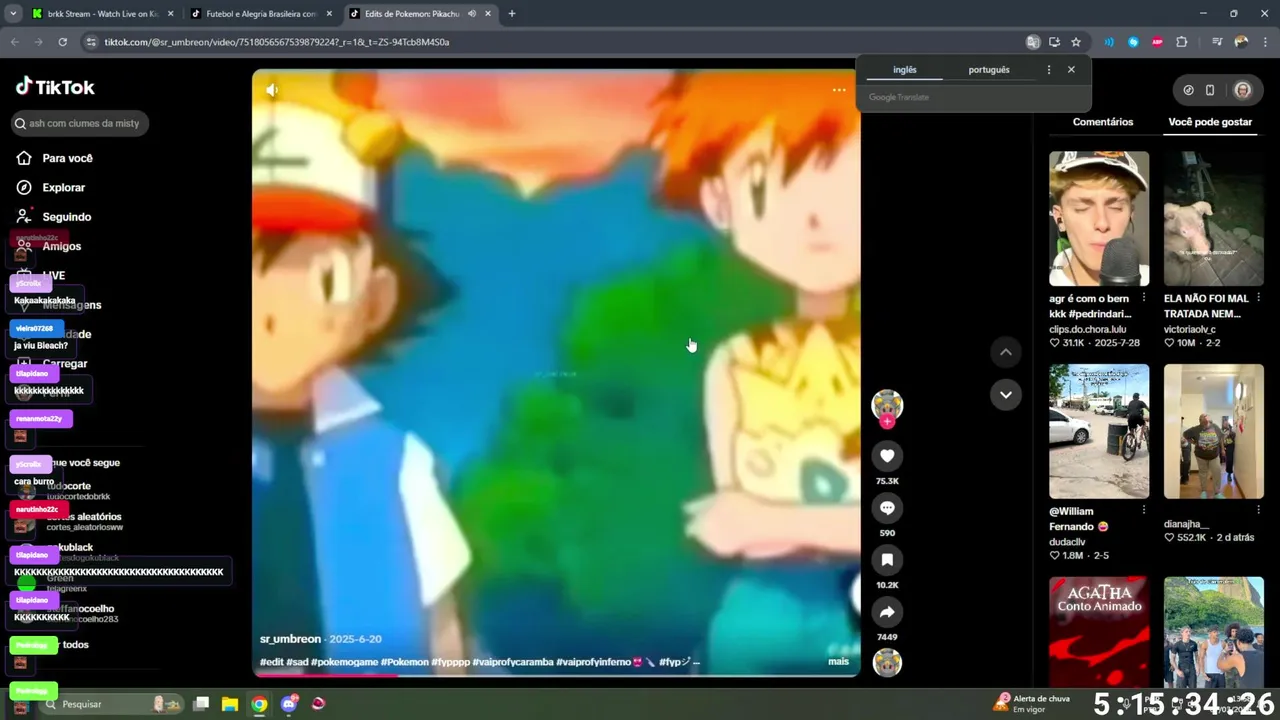Mute the video with the speaker icon
This screenshot has width=1280, height=720.
pyautogui.click(x=271, y=90)
